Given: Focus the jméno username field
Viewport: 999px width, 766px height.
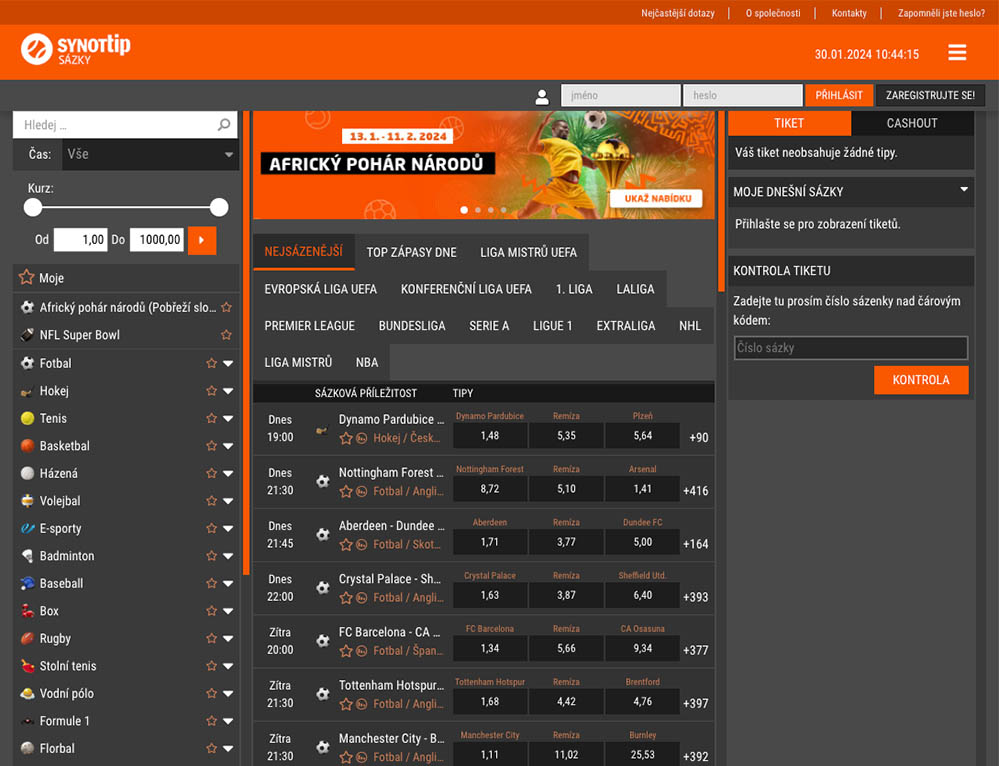Looking at the screenshot, I should [x=621, y=95].
